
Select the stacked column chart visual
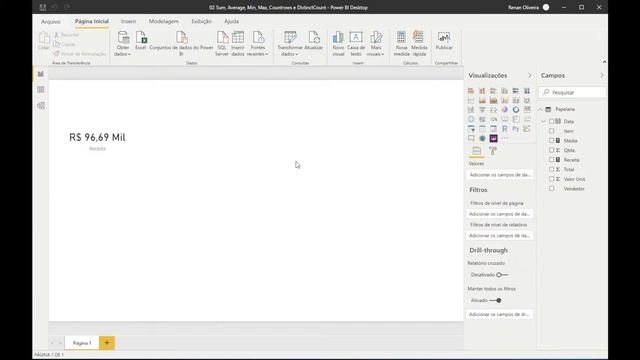(x=482, y=91)
